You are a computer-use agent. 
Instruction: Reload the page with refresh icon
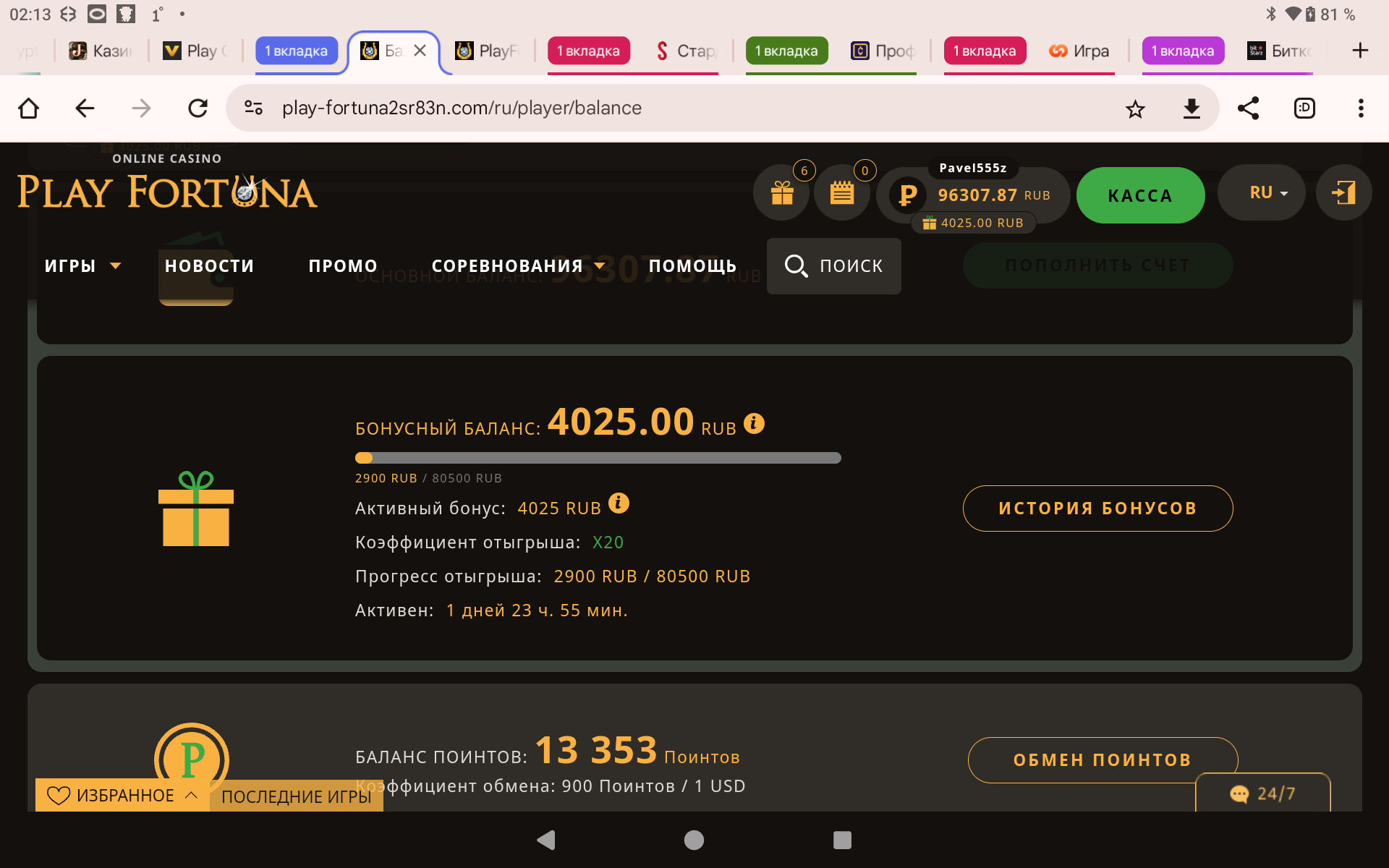[197, 109]
